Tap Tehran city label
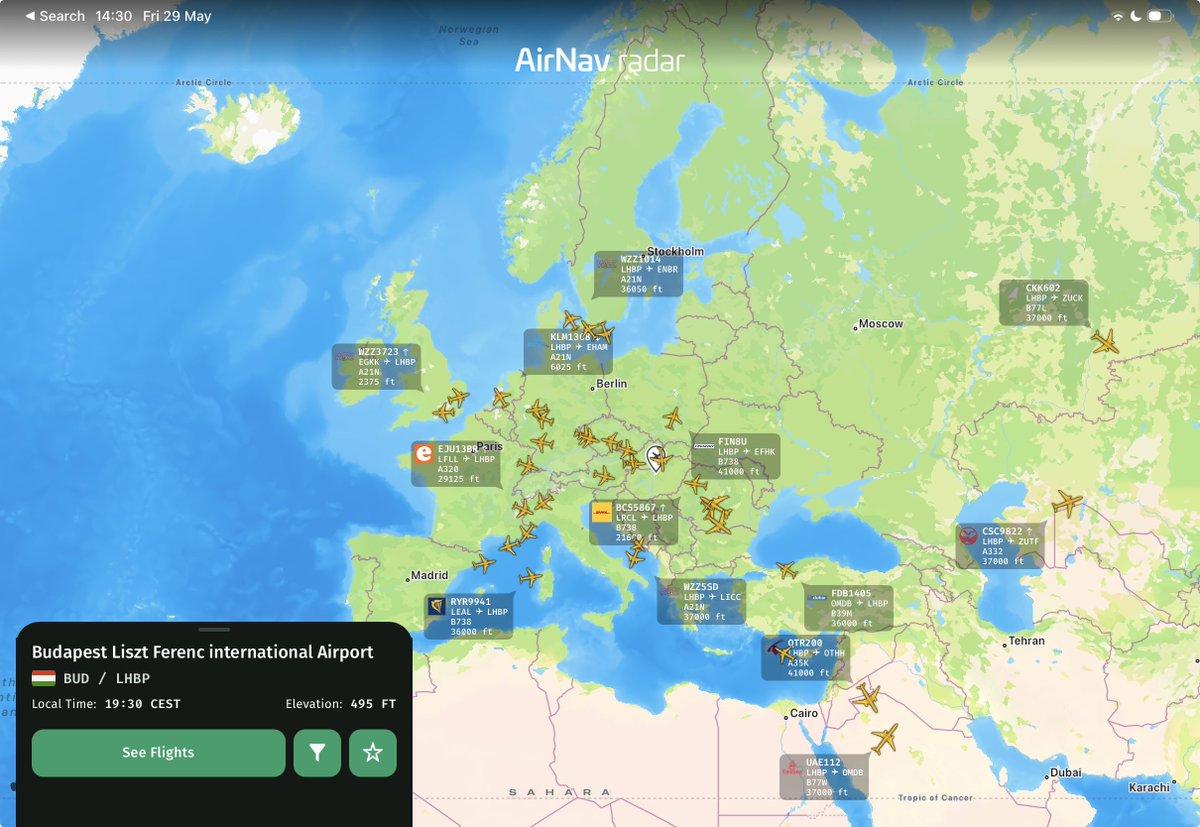1200x827 pixels. [1026, 641]
